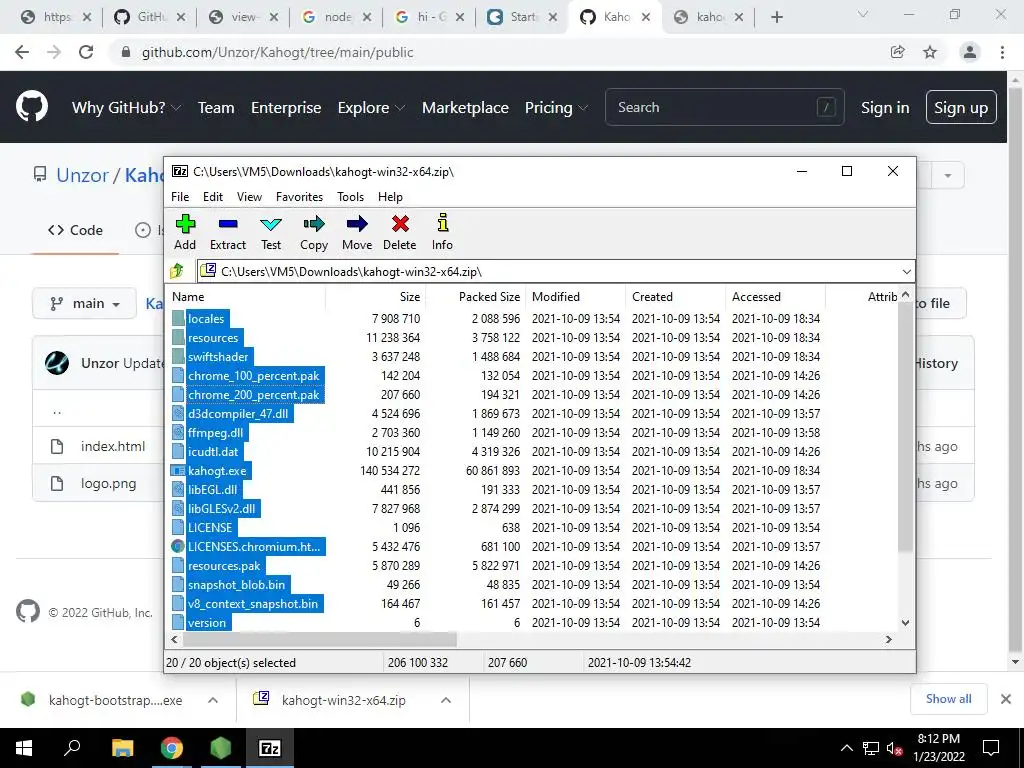
Task: Open the Help menu in 7-Zip
Action: (x=391, y=197)
